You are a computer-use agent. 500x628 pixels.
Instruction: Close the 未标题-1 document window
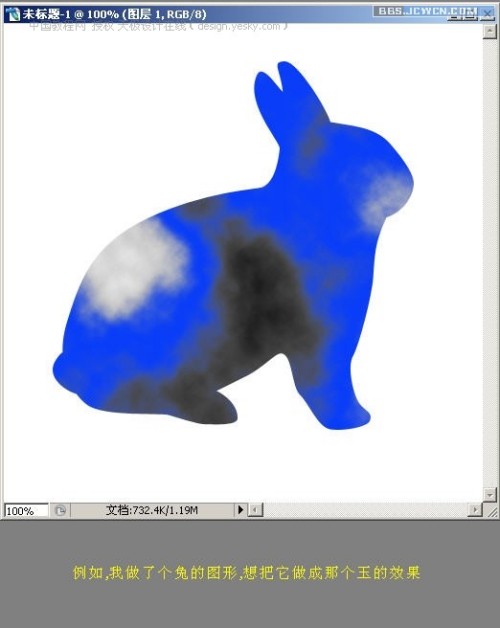487,14
